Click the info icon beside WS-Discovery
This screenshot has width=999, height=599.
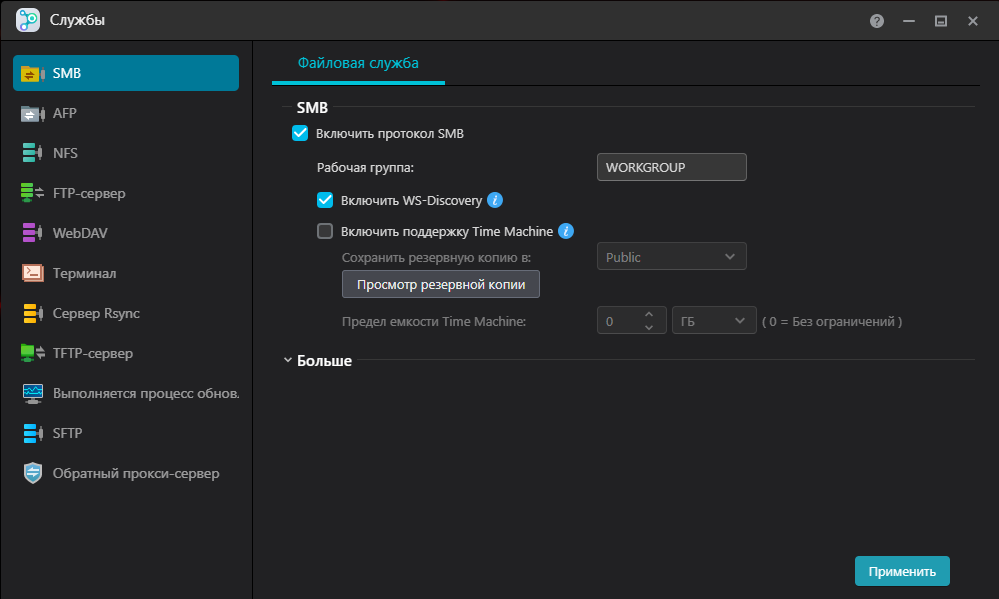495,200
